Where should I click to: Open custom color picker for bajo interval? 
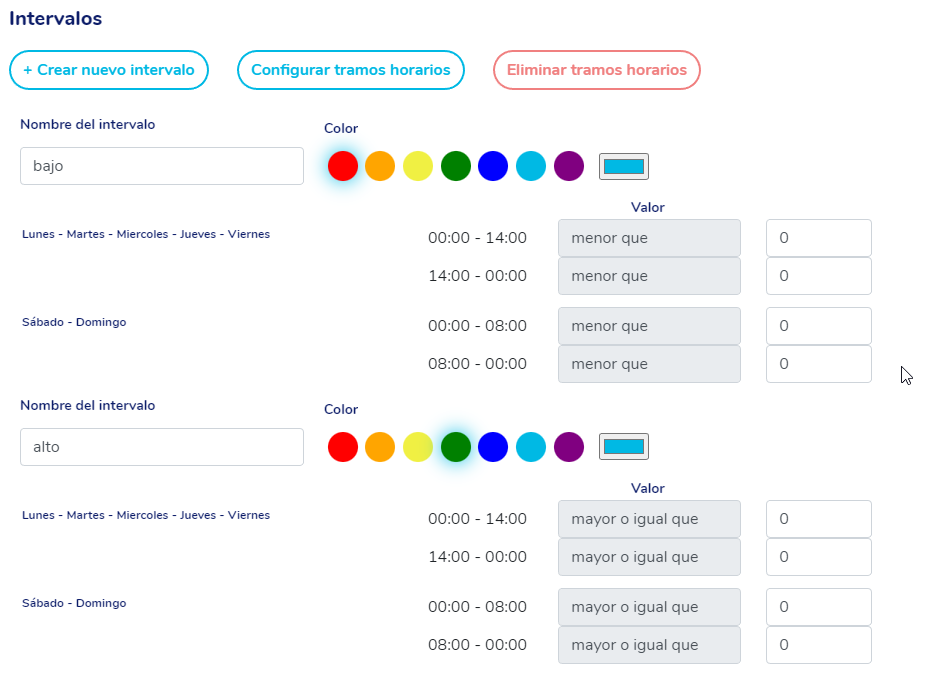tap(624, 167)
